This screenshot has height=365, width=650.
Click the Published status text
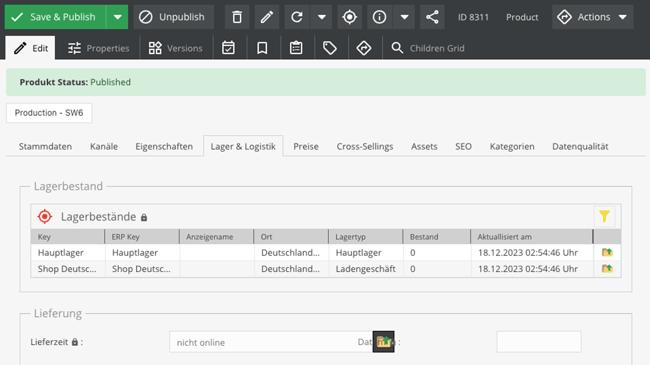tap(110, 82)
